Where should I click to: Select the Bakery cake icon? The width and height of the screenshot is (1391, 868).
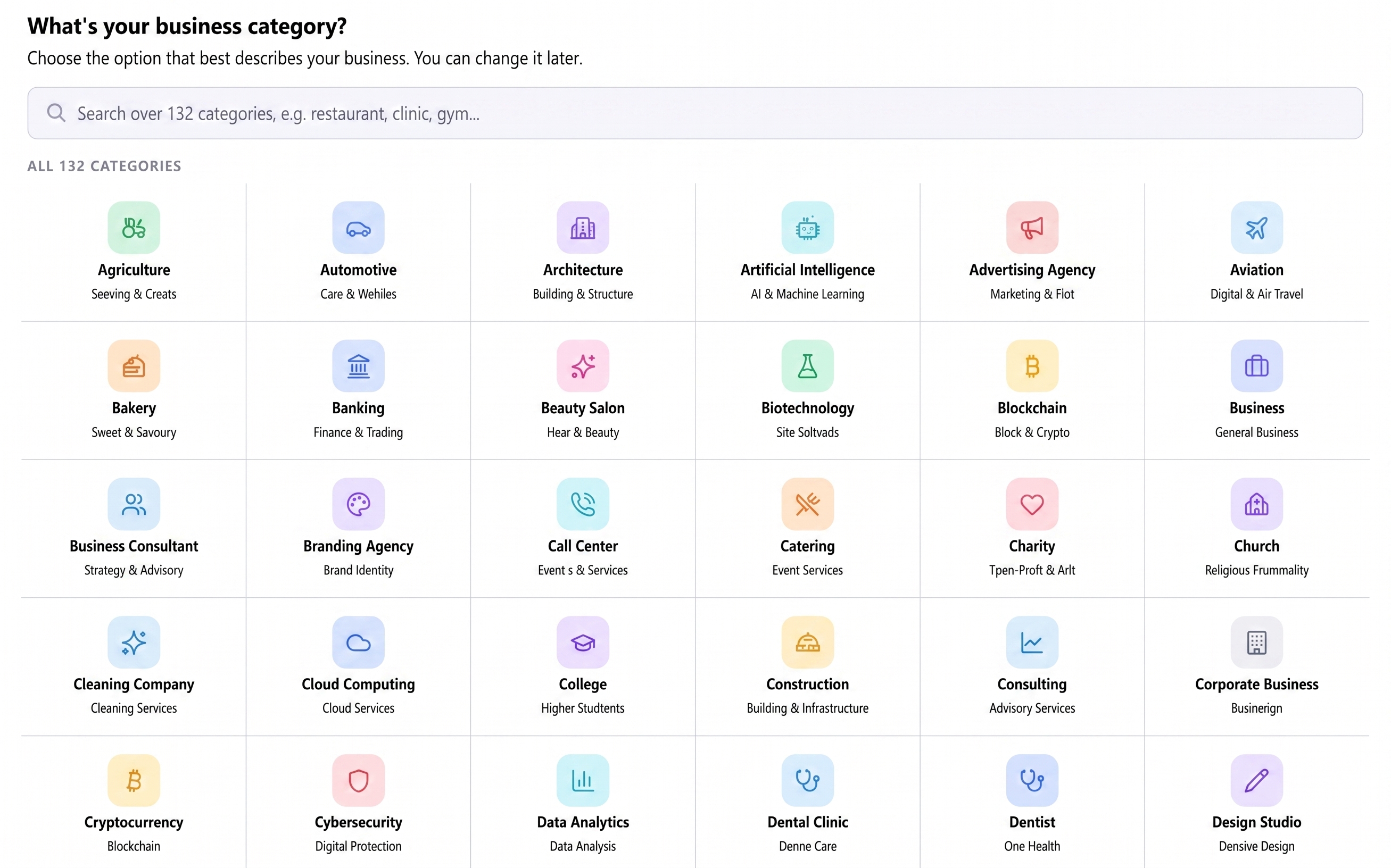click(134, 366)
